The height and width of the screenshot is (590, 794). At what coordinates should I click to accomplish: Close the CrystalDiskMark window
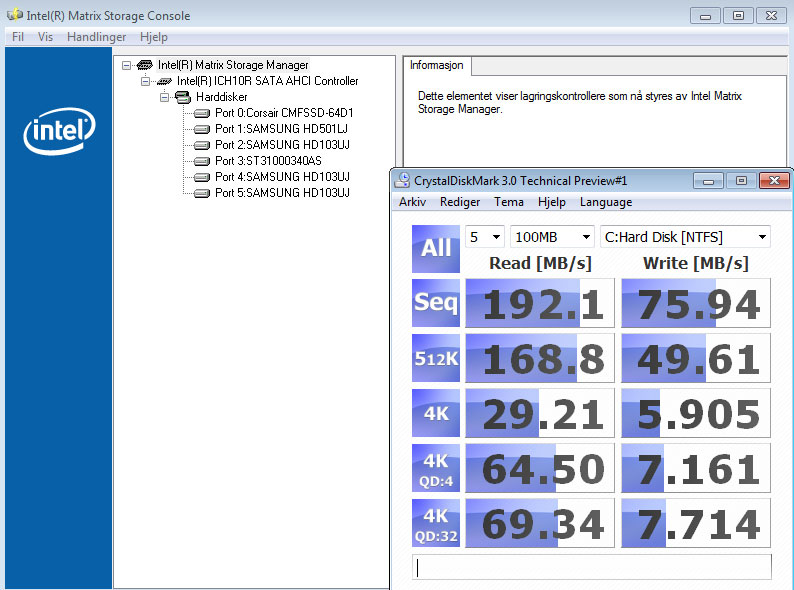coord(774,180)
